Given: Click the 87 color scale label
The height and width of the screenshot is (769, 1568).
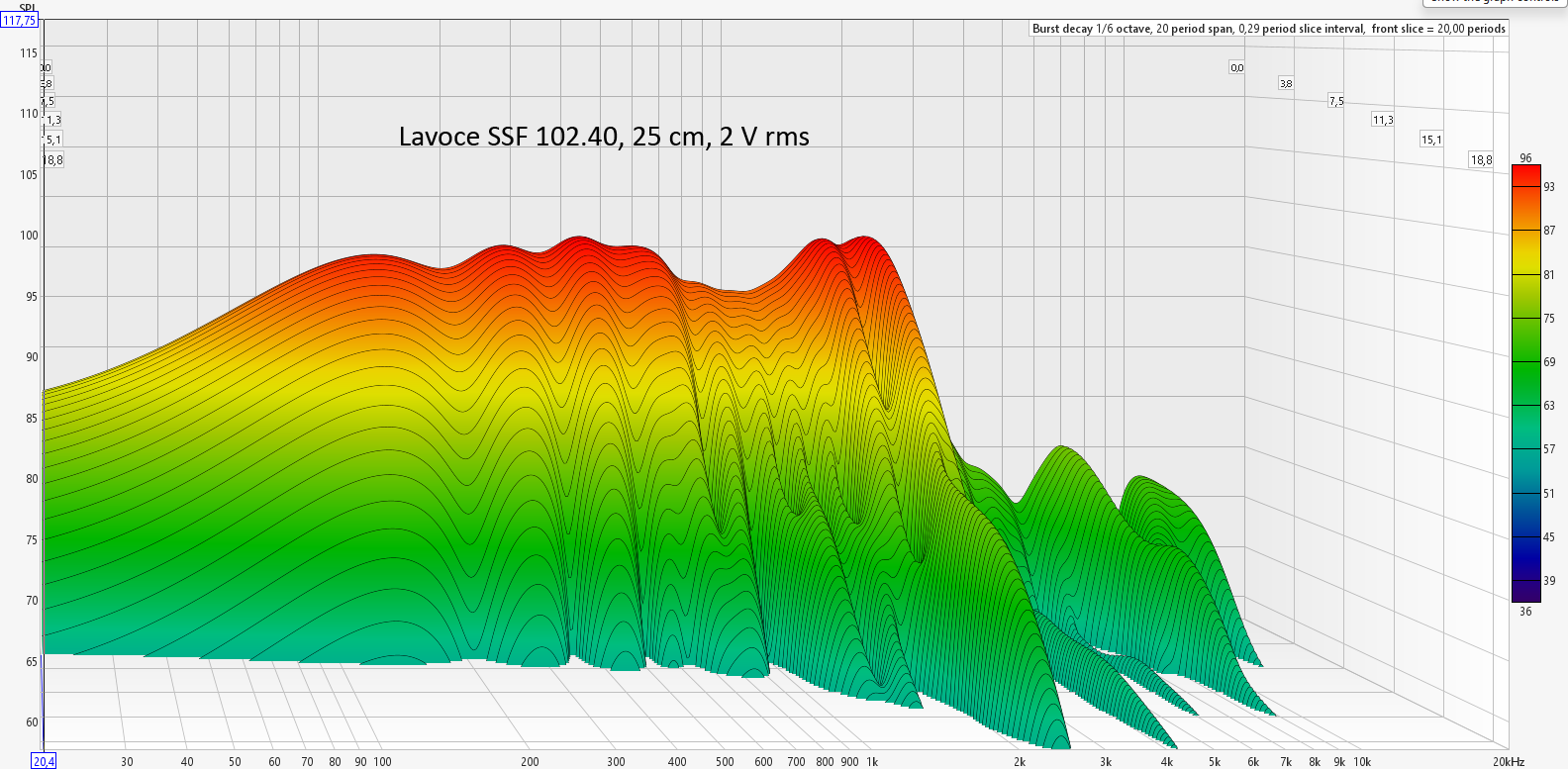Looking at the screenshot, I should point(1549,231).
